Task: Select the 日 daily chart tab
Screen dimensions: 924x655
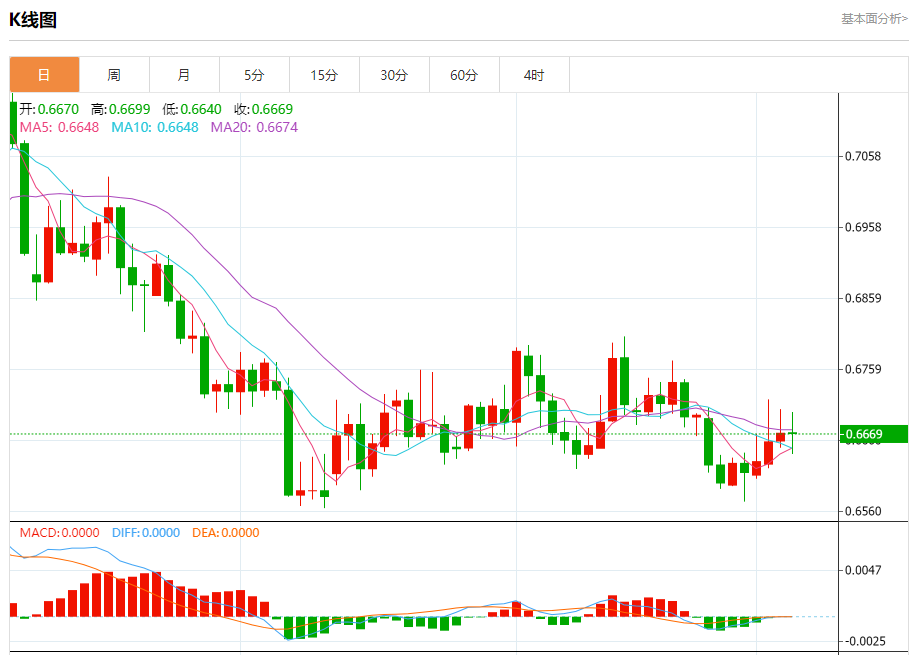Action: (44, 75)
